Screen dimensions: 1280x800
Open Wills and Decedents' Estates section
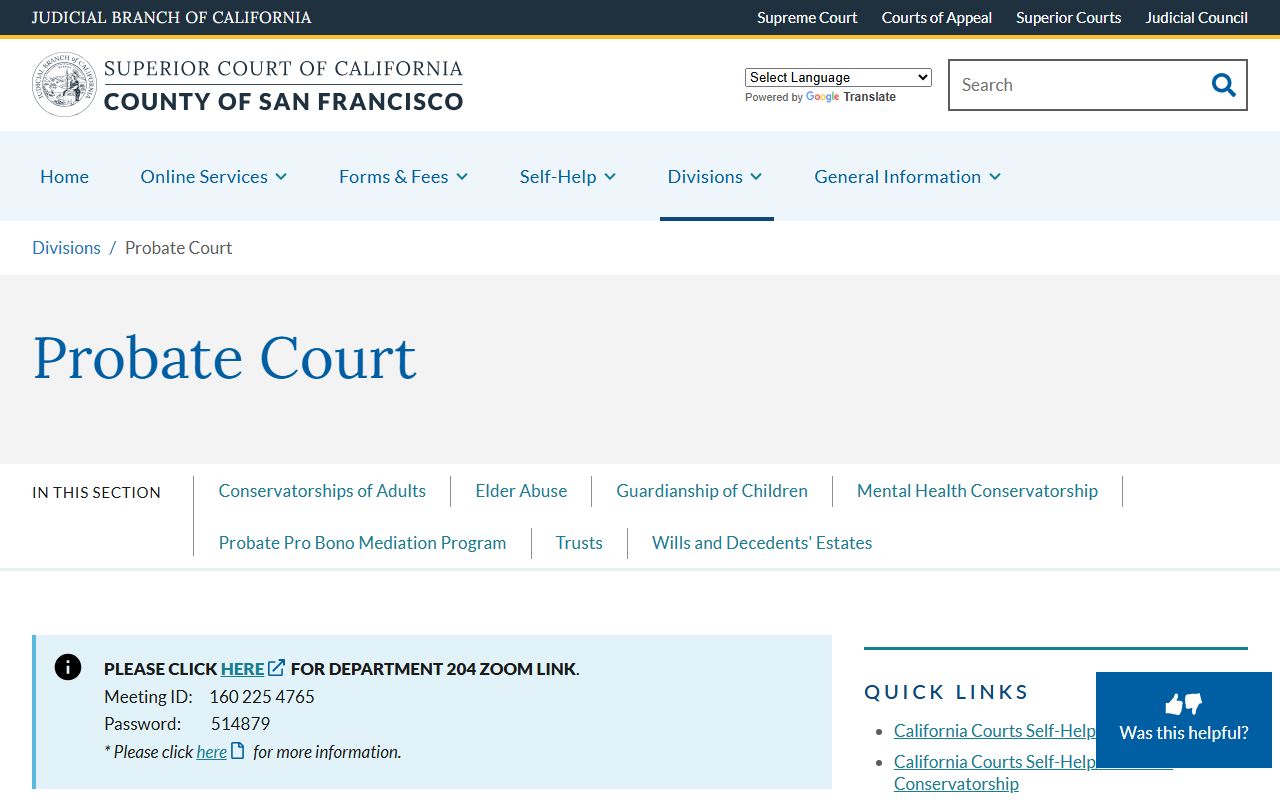coord(762,543)
